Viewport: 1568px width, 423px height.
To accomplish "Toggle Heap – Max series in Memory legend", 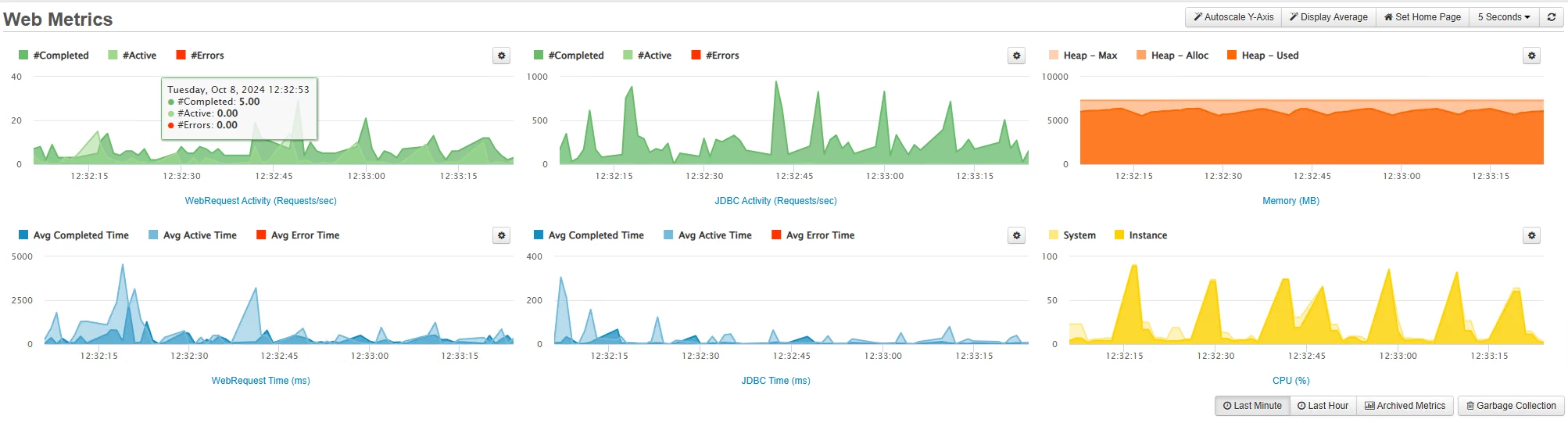I will (x=1083, y=56).
